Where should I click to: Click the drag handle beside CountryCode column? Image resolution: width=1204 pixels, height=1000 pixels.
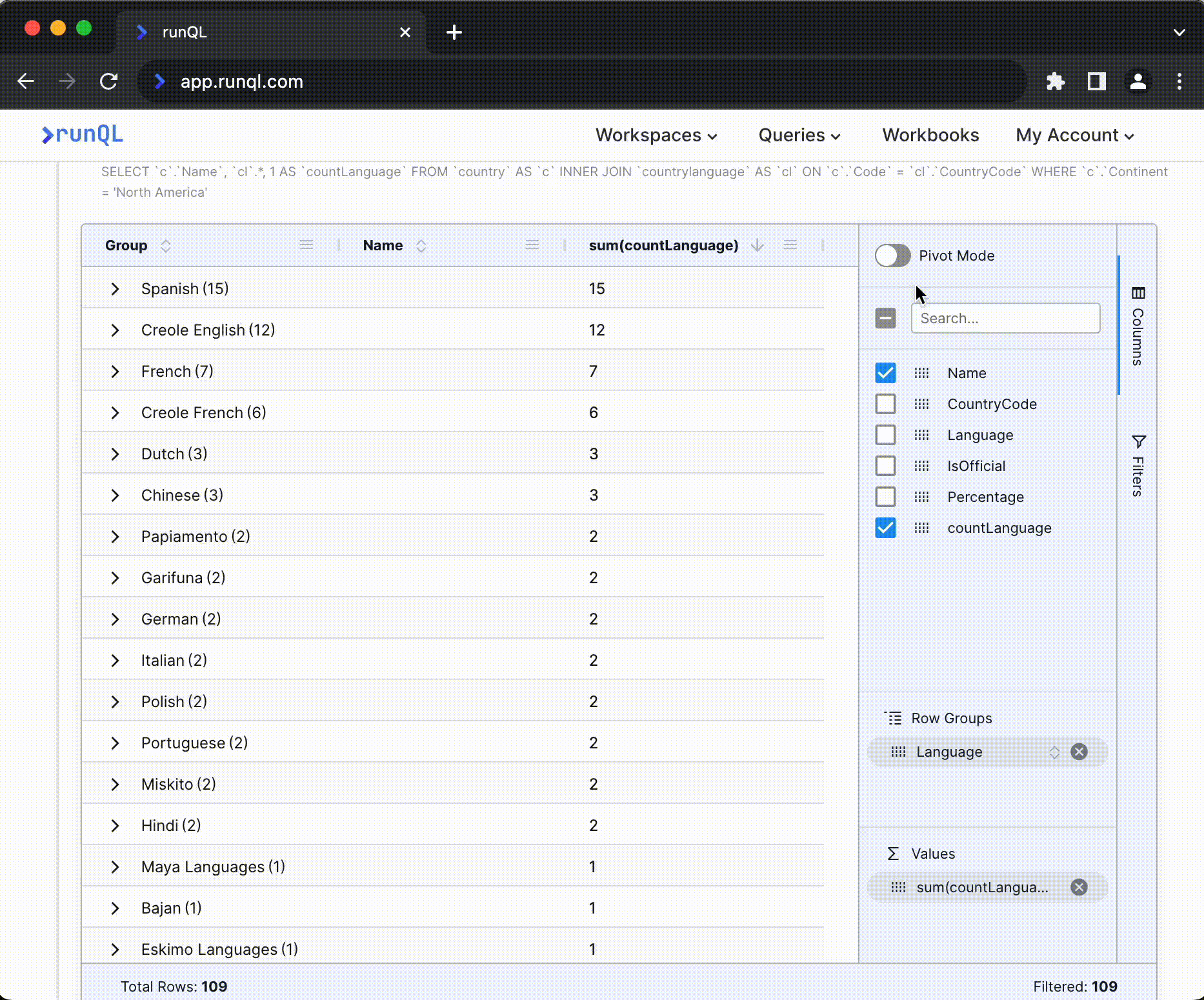[x=921, y=404]
